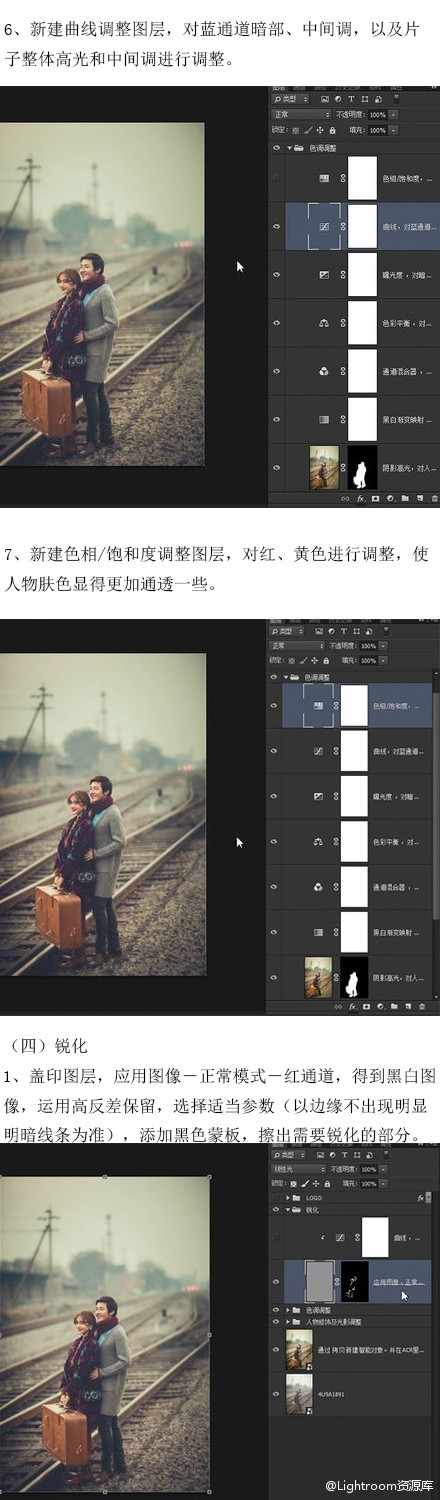Hide the Curves layer in step 6 panel
Viewport: 440px width, 1500px height.
tap(276, 226)
